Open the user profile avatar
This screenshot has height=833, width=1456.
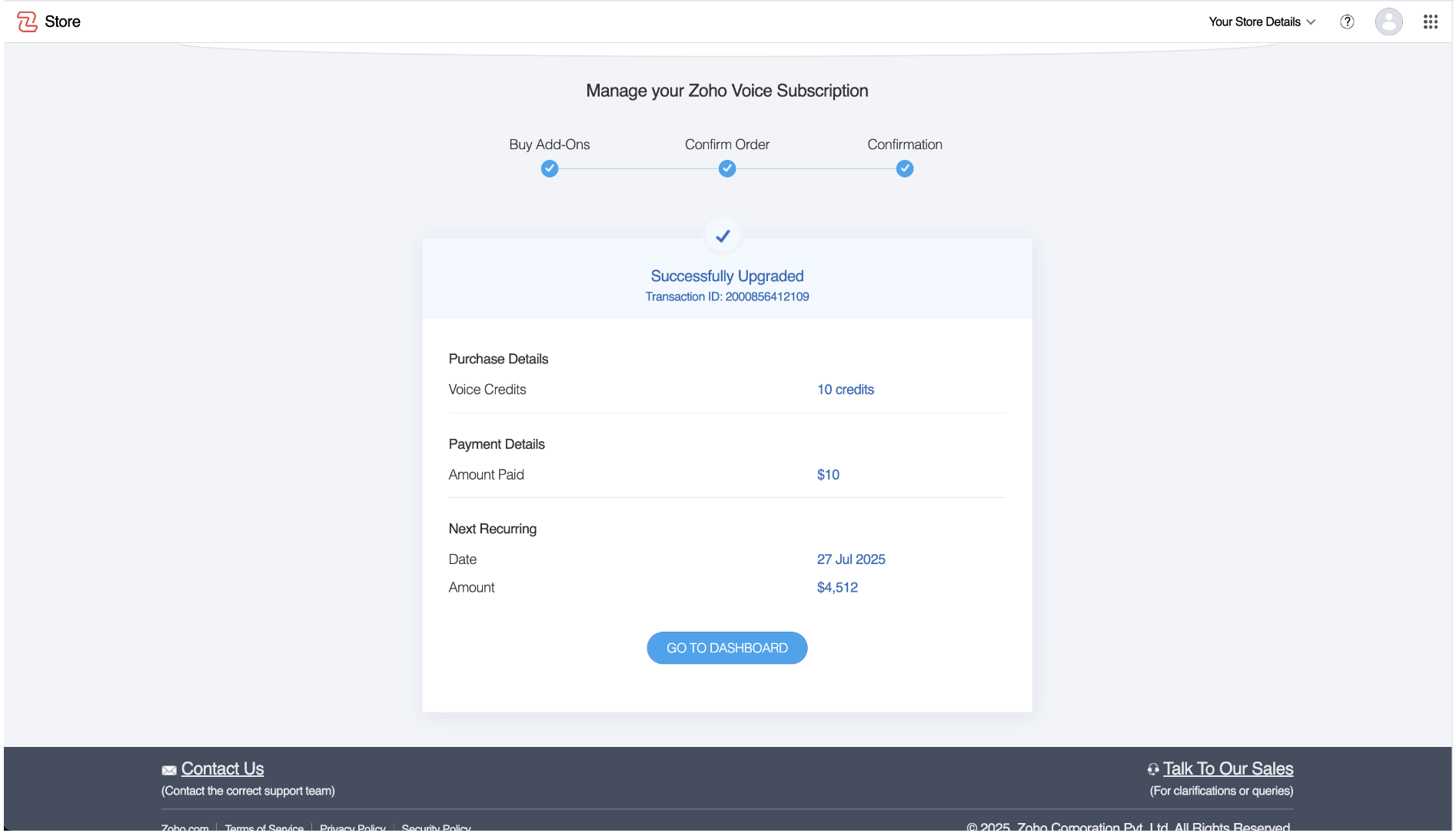click(1388, 22)
